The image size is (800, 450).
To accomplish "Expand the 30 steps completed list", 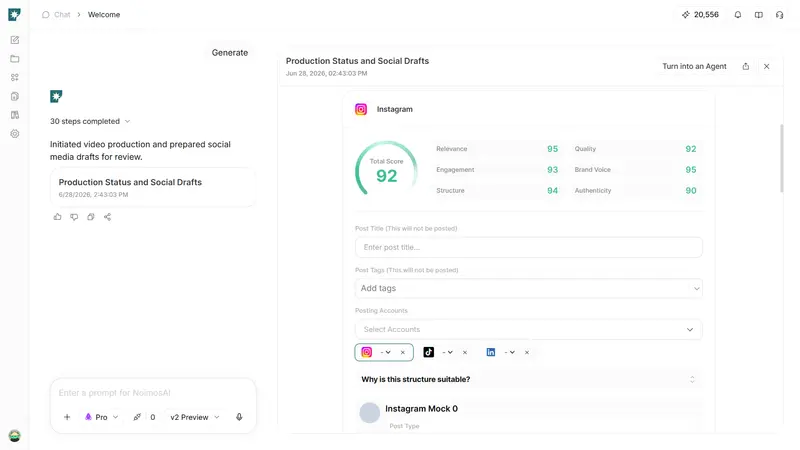I will [90, 121].
